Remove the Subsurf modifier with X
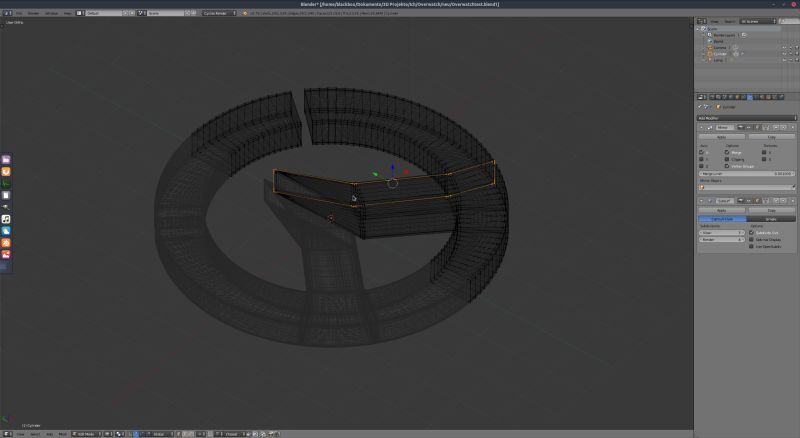800x438 pixels. point(792,201)
